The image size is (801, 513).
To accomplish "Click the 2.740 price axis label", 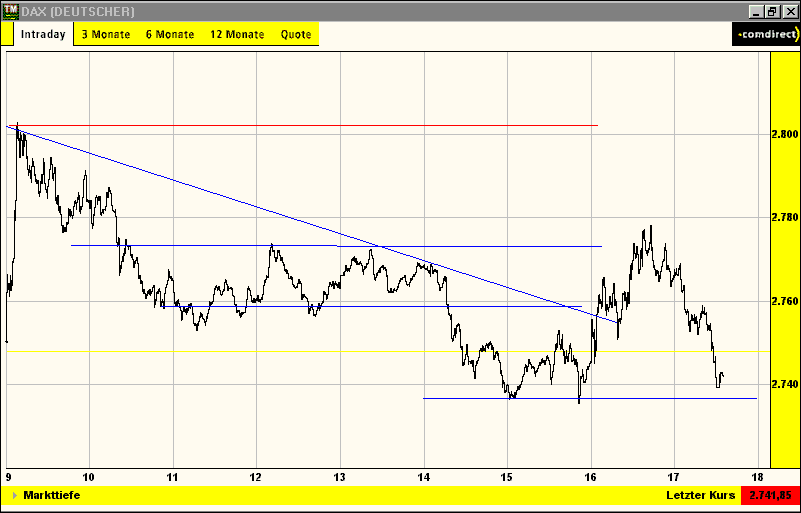I will [x=784, y=384].
